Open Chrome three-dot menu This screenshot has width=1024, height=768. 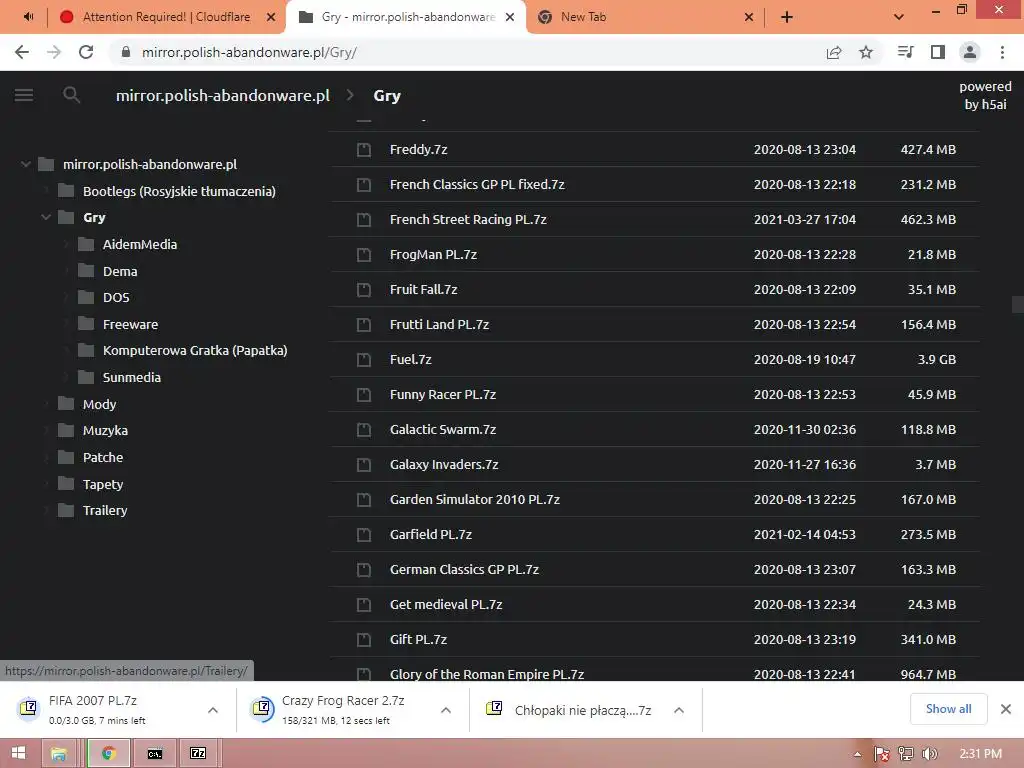pyautogui.click(x=1002, y=52)
